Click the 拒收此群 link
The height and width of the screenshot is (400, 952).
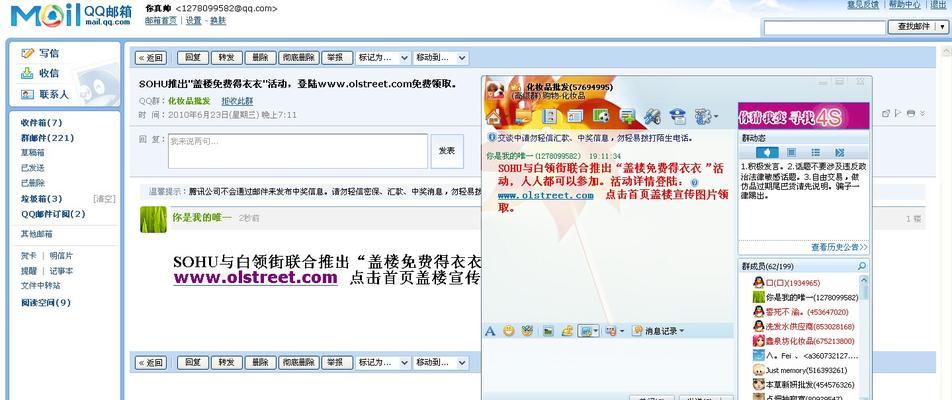click(237, 101)
